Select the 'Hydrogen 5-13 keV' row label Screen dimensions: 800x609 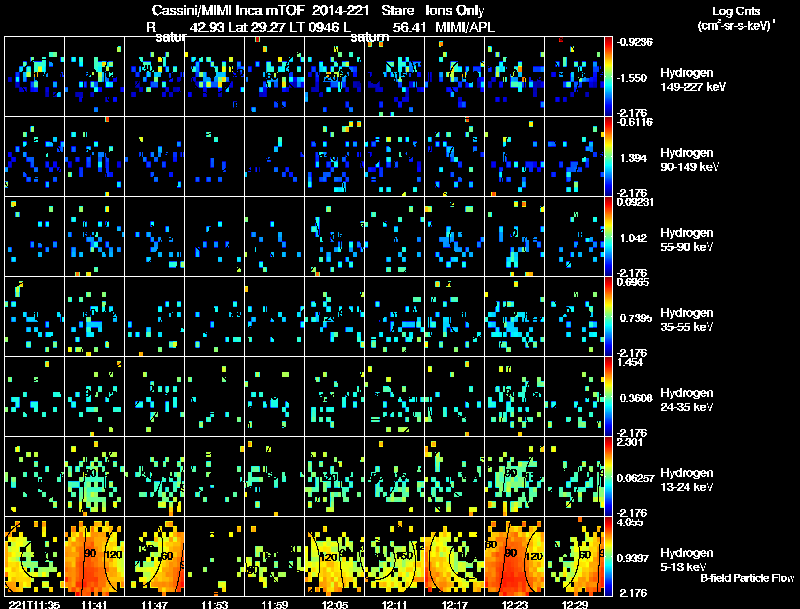point(687,560)
